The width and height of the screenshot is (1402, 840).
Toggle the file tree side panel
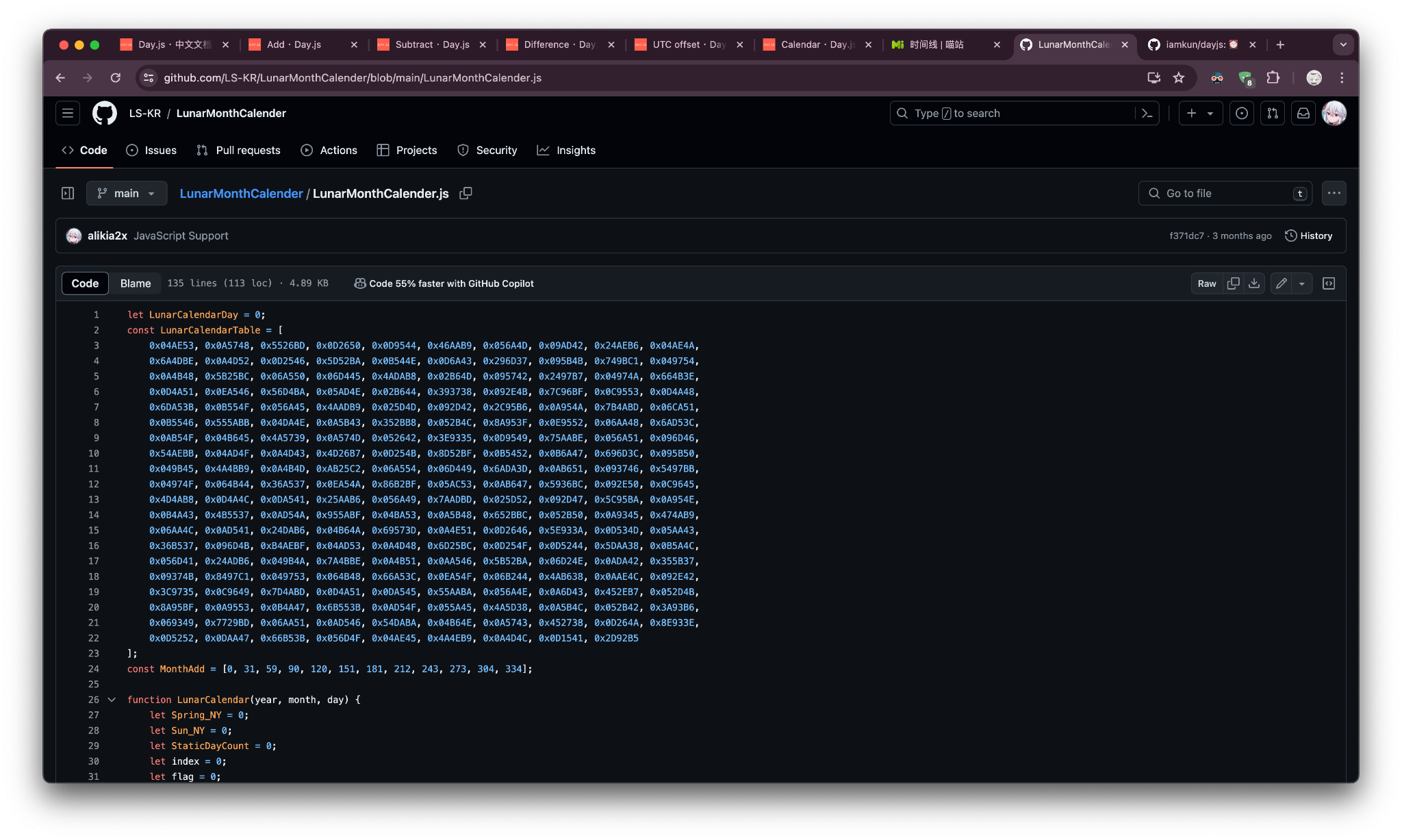click(x=68, y=194)
